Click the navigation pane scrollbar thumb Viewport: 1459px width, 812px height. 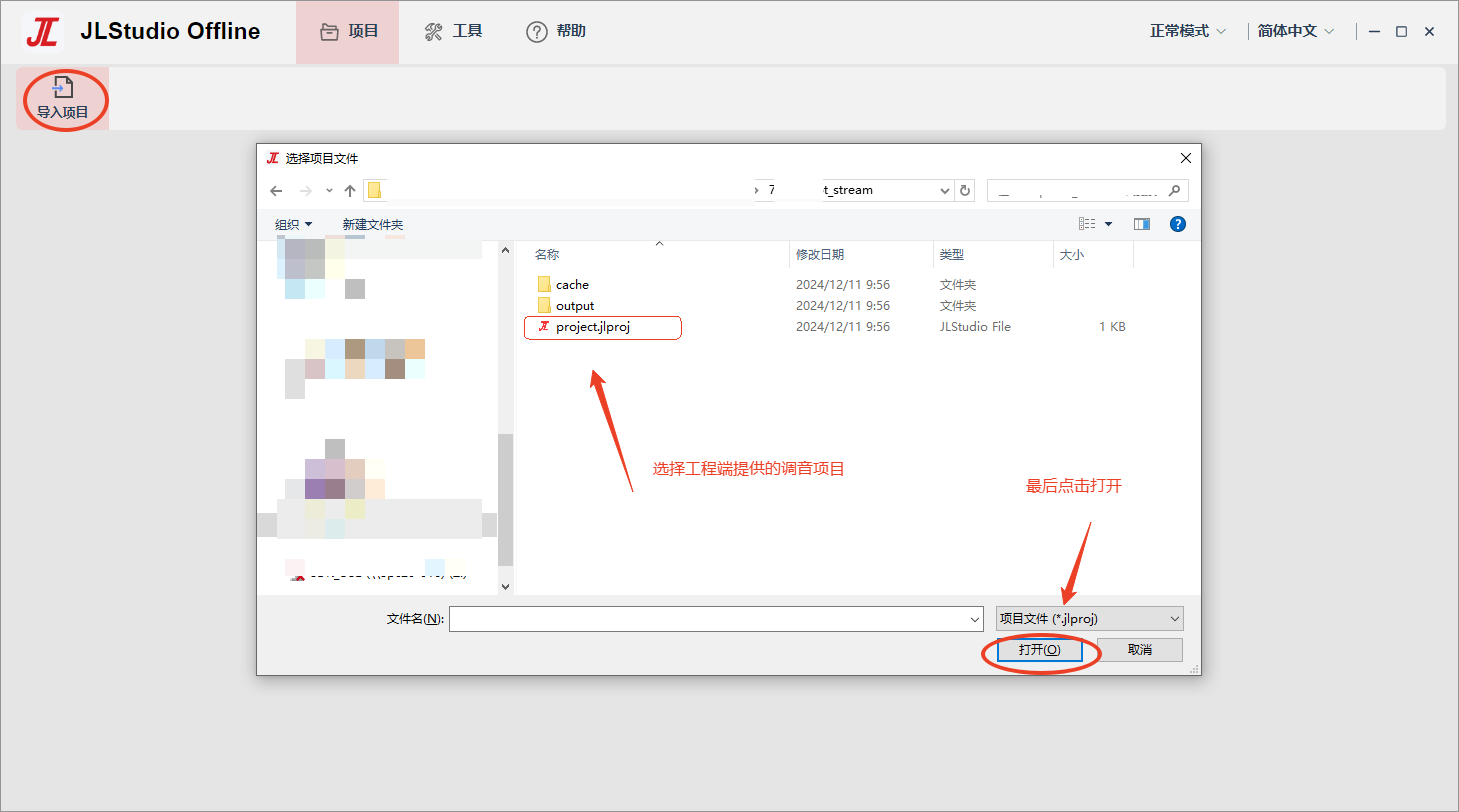[506, 500]
